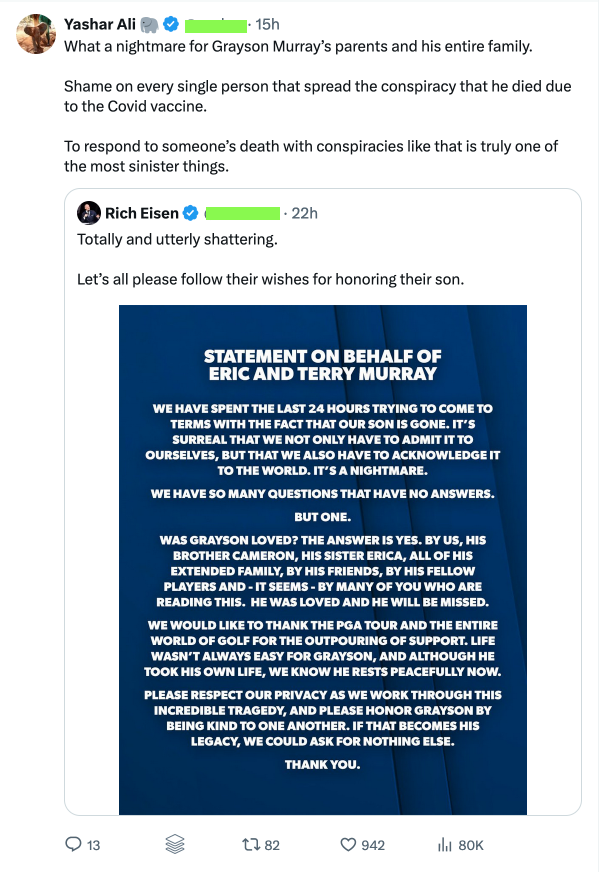Click Rich Eisen's verified checkmark

(x=190, y=212)
